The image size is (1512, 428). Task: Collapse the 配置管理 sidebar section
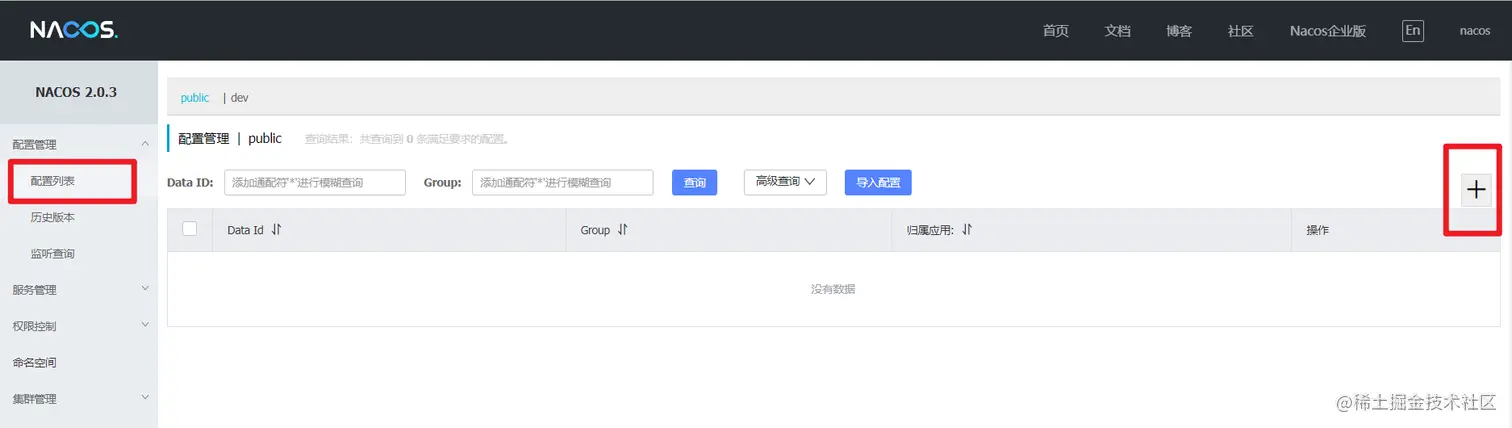point(79,145)
